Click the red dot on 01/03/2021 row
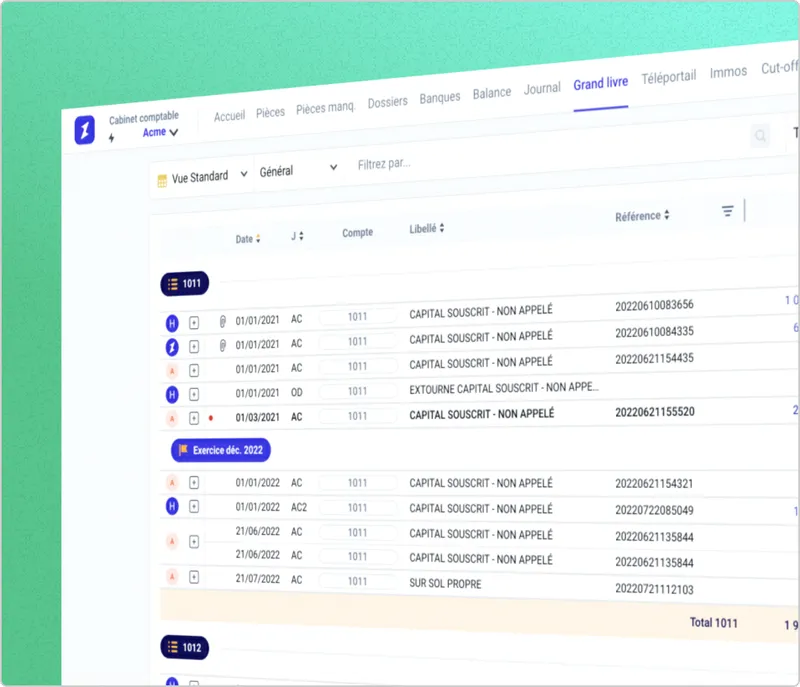This screenshot has width=800, height=687. 211,418
